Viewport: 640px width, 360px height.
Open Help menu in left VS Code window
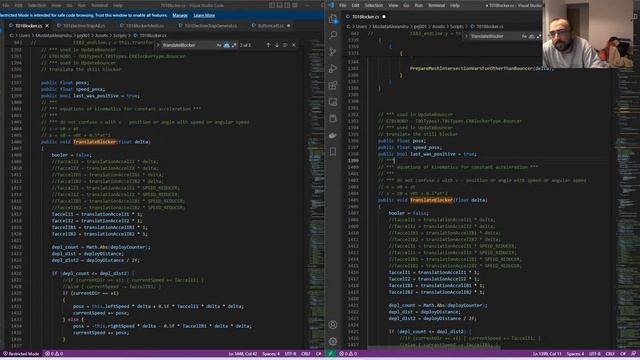click(118, 5)
